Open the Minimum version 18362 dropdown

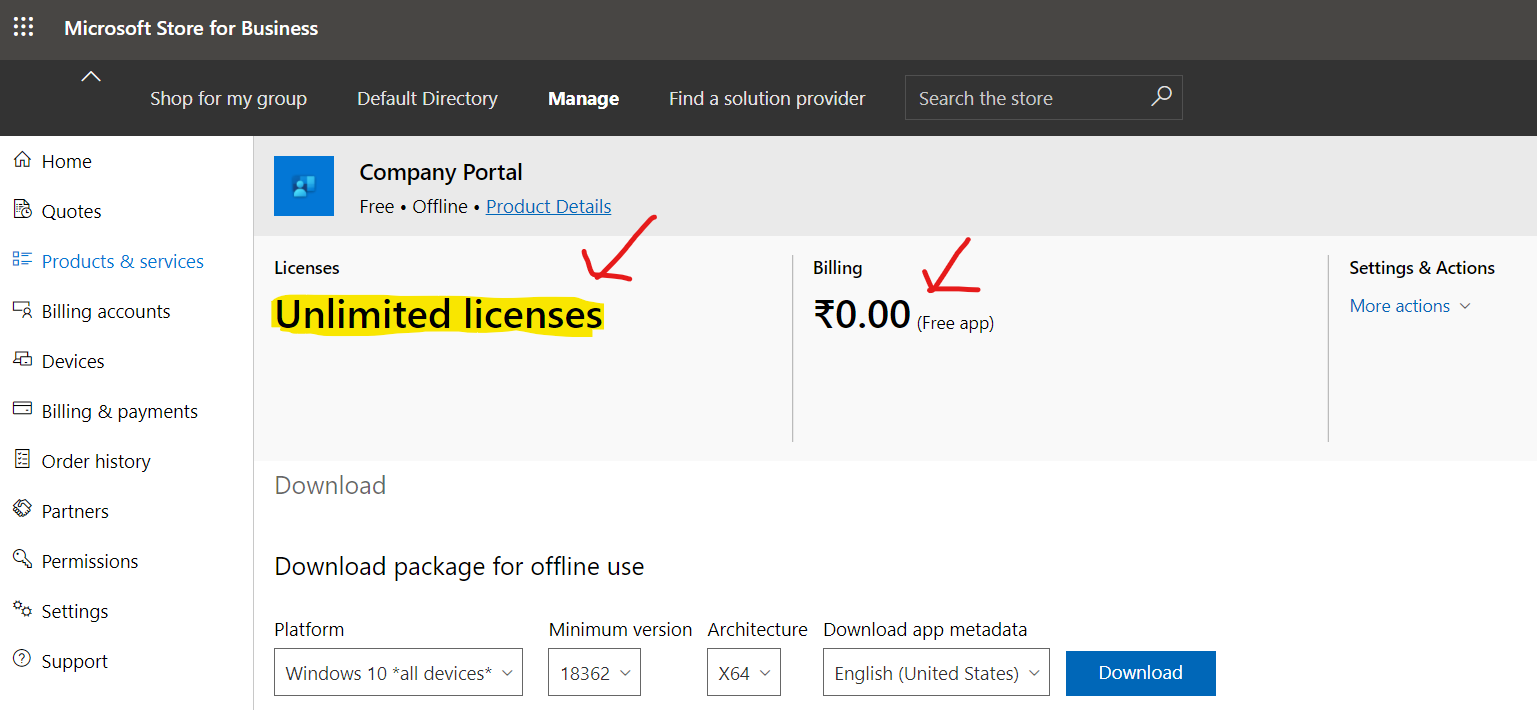[x=594, y=673]
